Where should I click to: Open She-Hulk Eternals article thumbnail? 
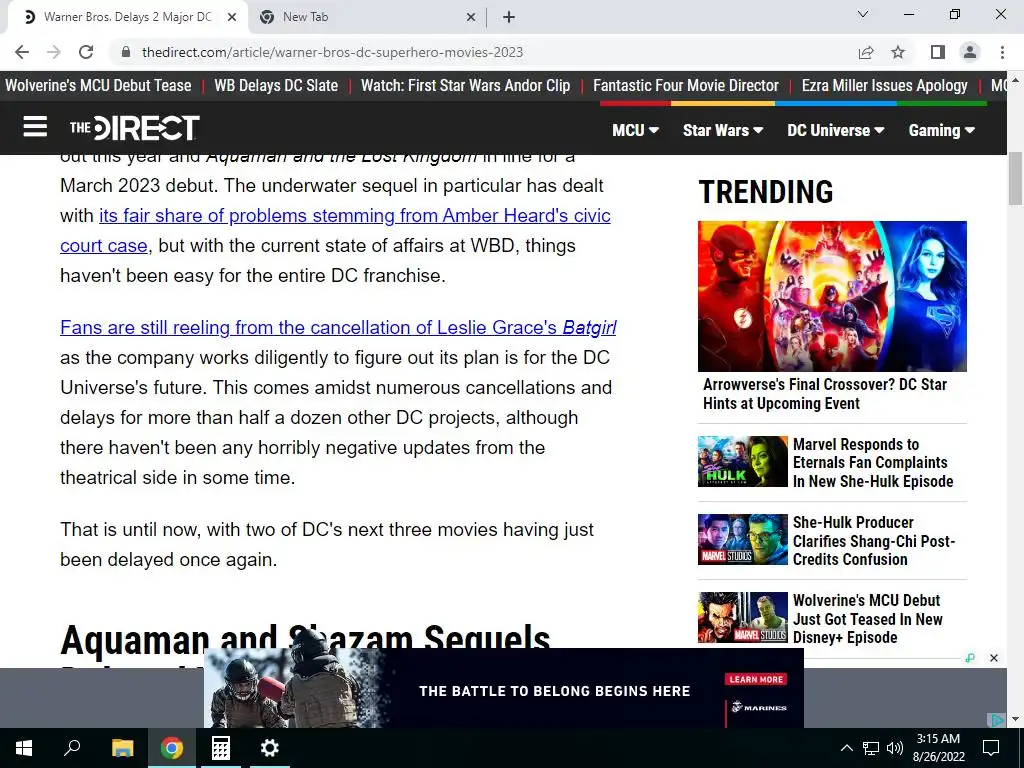coord(743,461)
